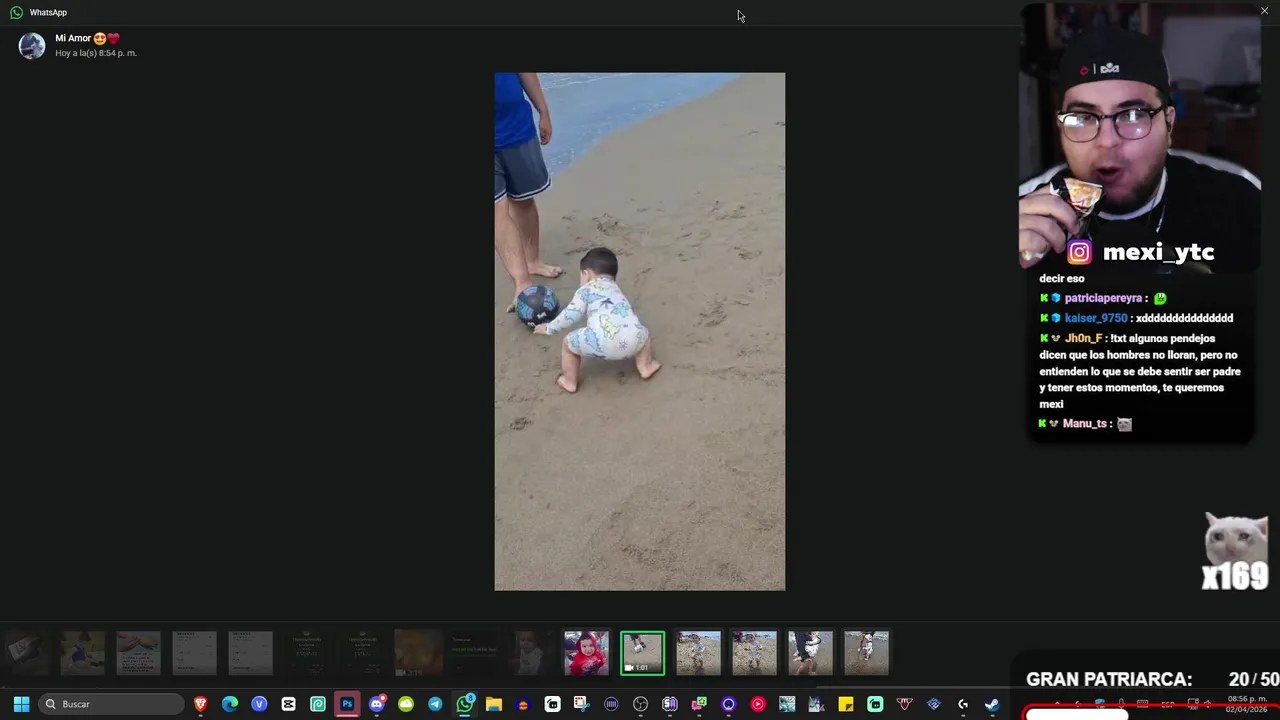Open the red YouTube Music taskbar icon
This screenshot has height=720, width=1280.
coord(758,704)
